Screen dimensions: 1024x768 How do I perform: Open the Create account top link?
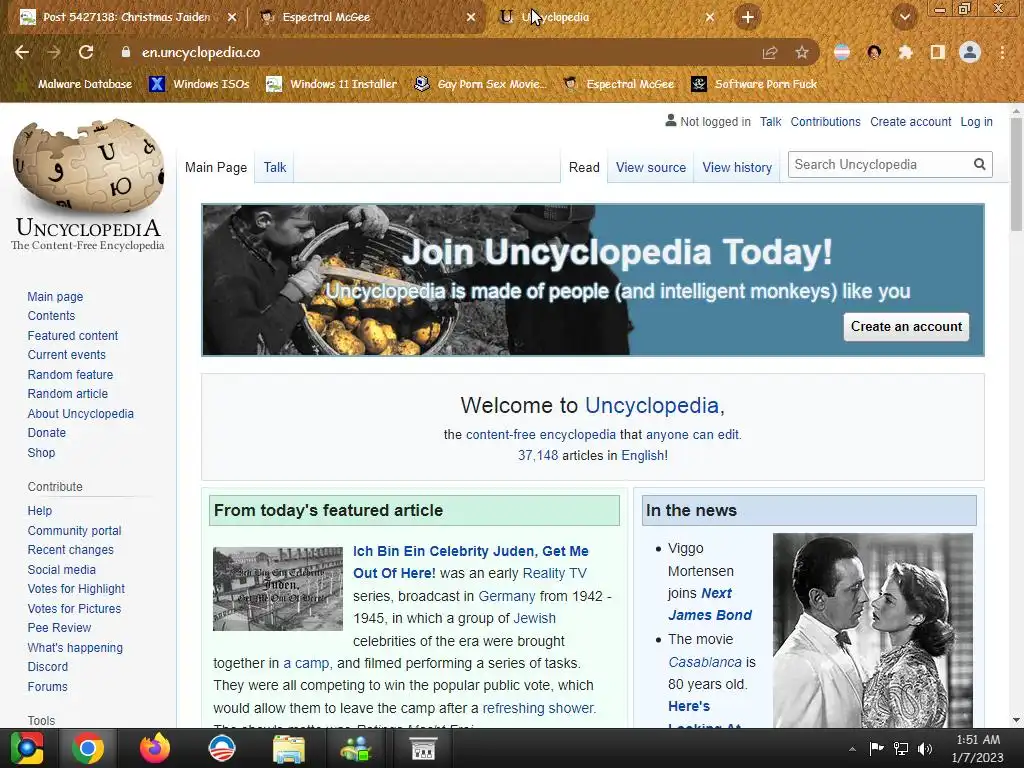pos(910,121)
